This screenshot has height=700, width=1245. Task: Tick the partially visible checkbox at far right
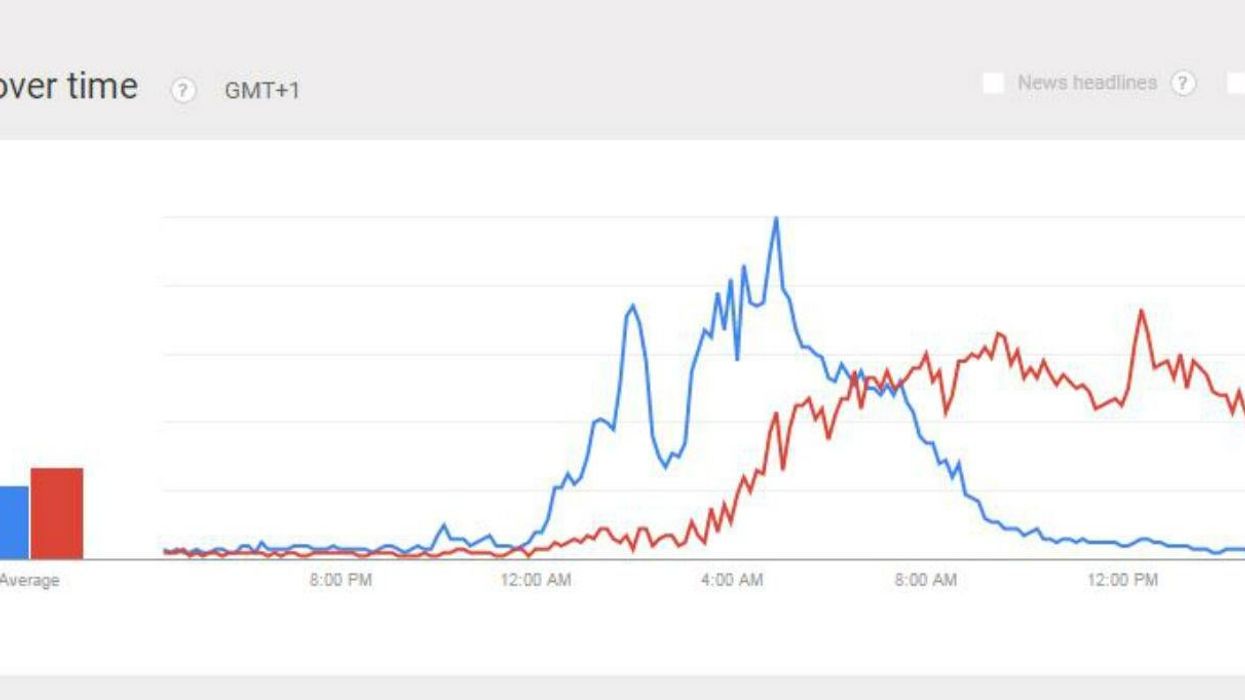[1237, 83]
